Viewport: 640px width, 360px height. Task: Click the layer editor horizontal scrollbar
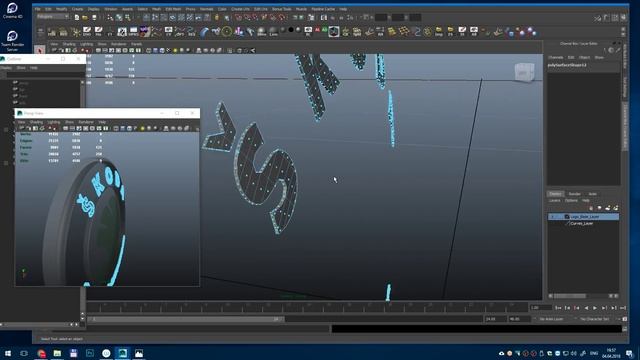click(x=570, y=296)
